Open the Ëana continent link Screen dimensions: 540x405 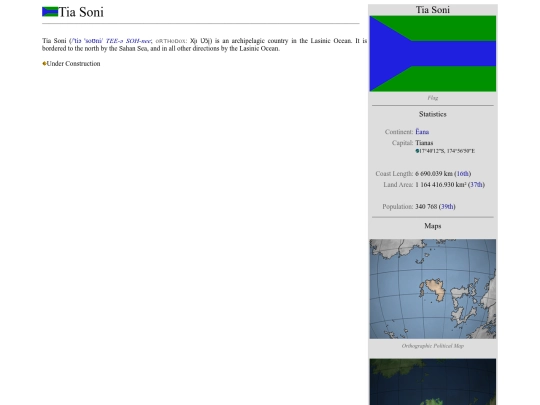click(422, 132)
